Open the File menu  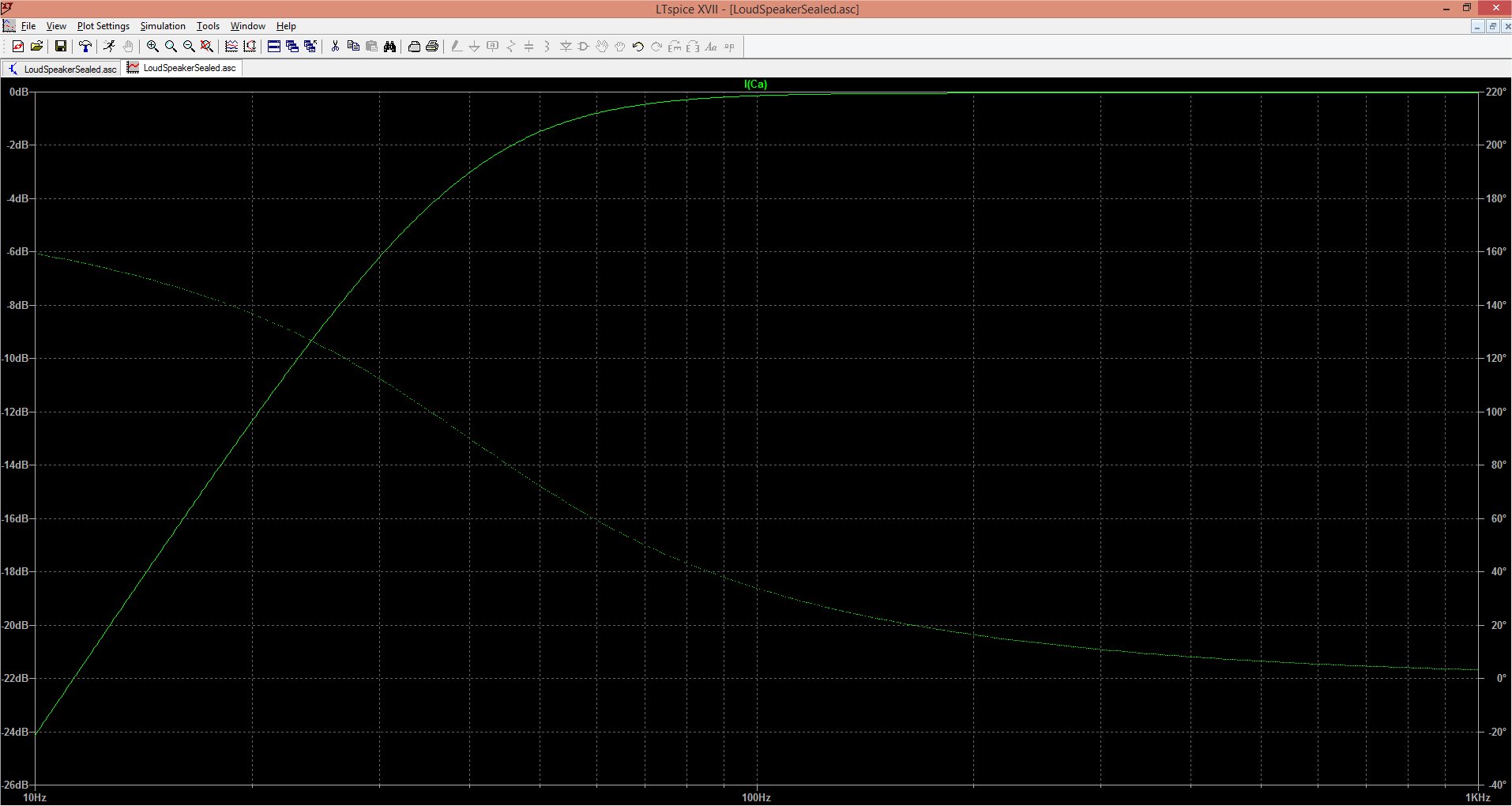(x=28, y=26)
